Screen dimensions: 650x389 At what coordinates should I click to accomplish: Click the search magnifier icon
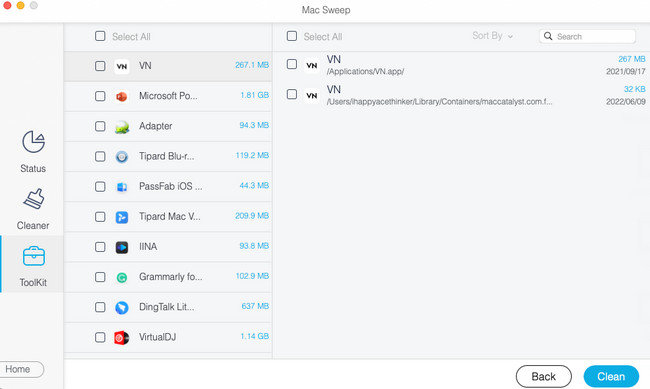(x=548, y=36)
